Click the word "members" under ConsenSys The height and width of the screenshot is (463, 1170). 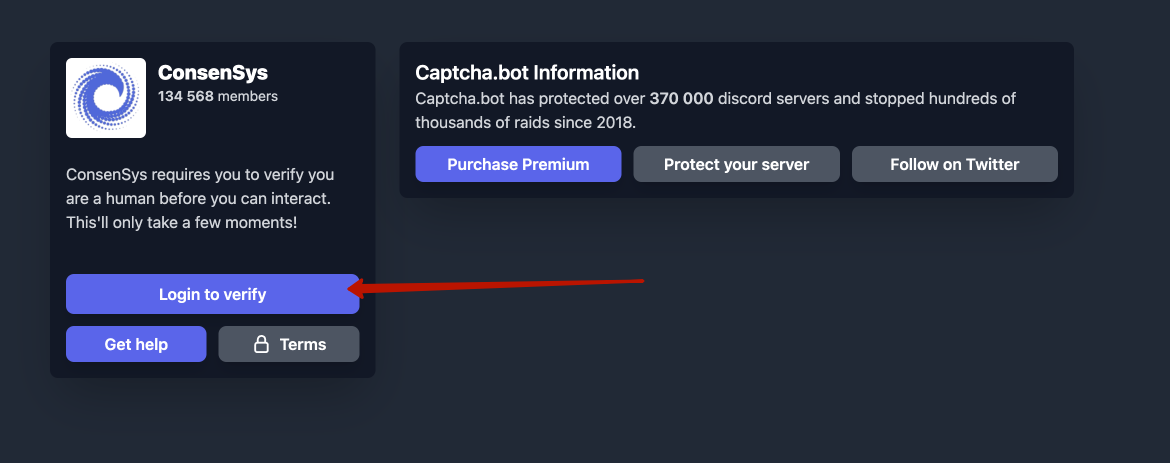tap(248, 97)
